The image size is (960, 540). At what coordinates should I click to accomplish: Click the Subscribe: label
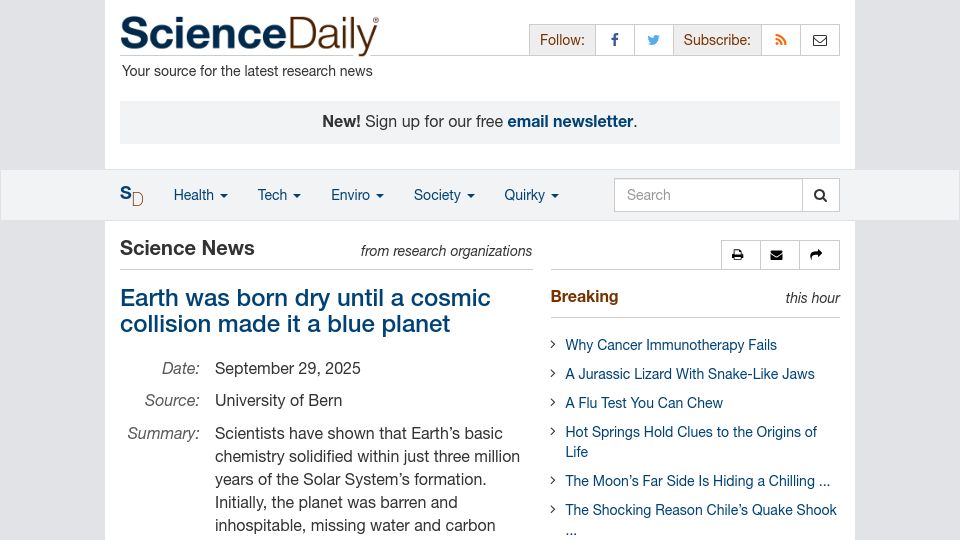click(717, 40)
